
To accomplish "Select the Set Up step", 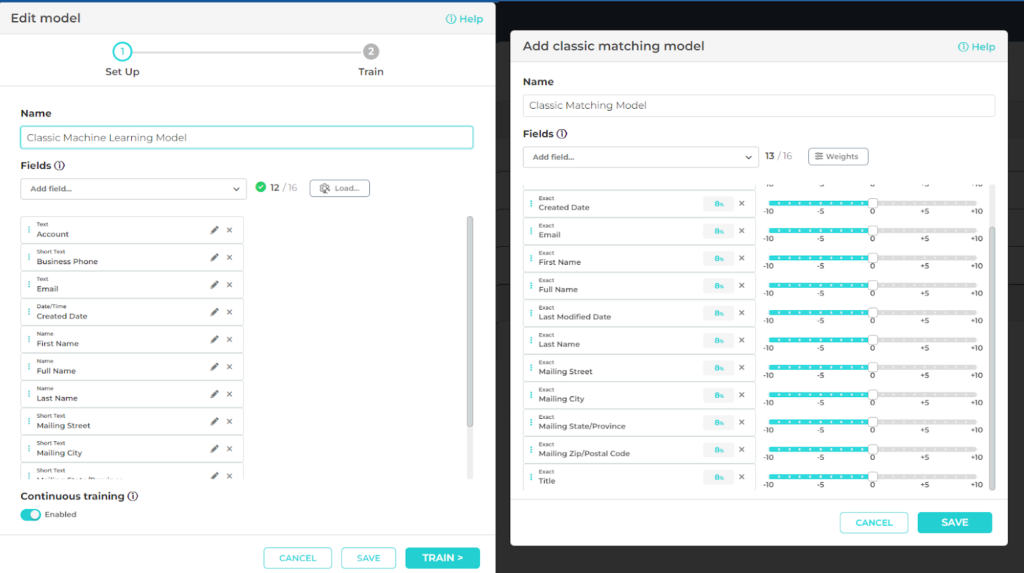I will coord(122,52).
